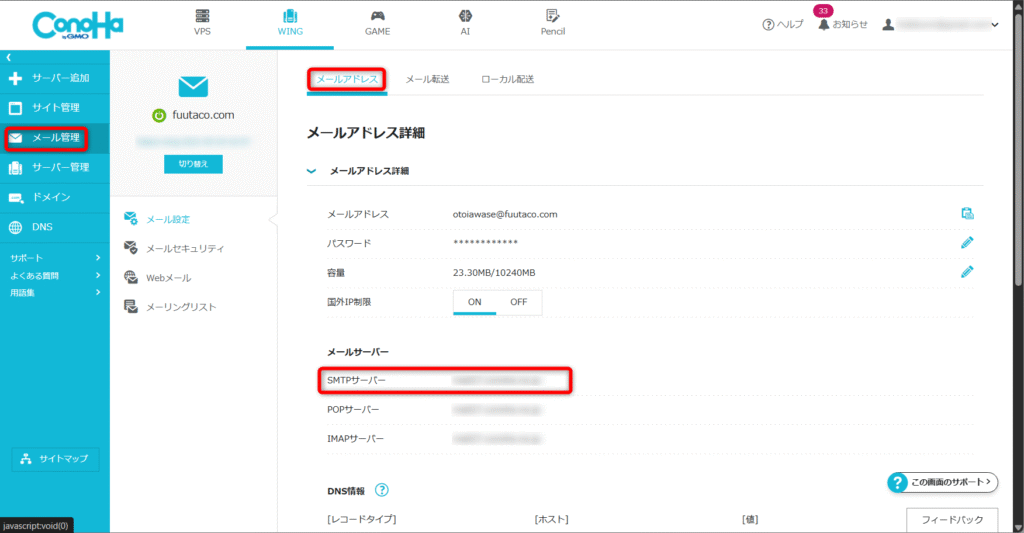This screenshot has width=1024, height=533.
Task: Click the pencil icon to edit the password
Action: click(x=966, y=243)
